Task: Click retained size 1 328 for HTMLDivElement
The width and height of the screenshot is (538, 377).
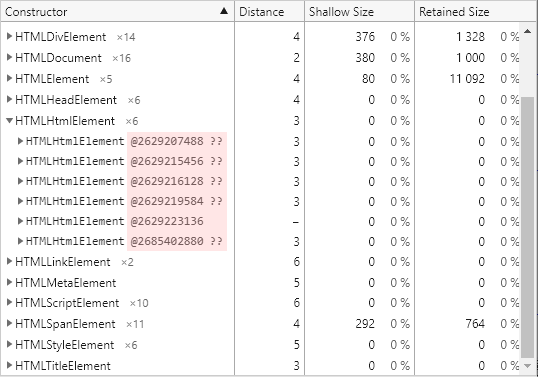Action: 470,37
